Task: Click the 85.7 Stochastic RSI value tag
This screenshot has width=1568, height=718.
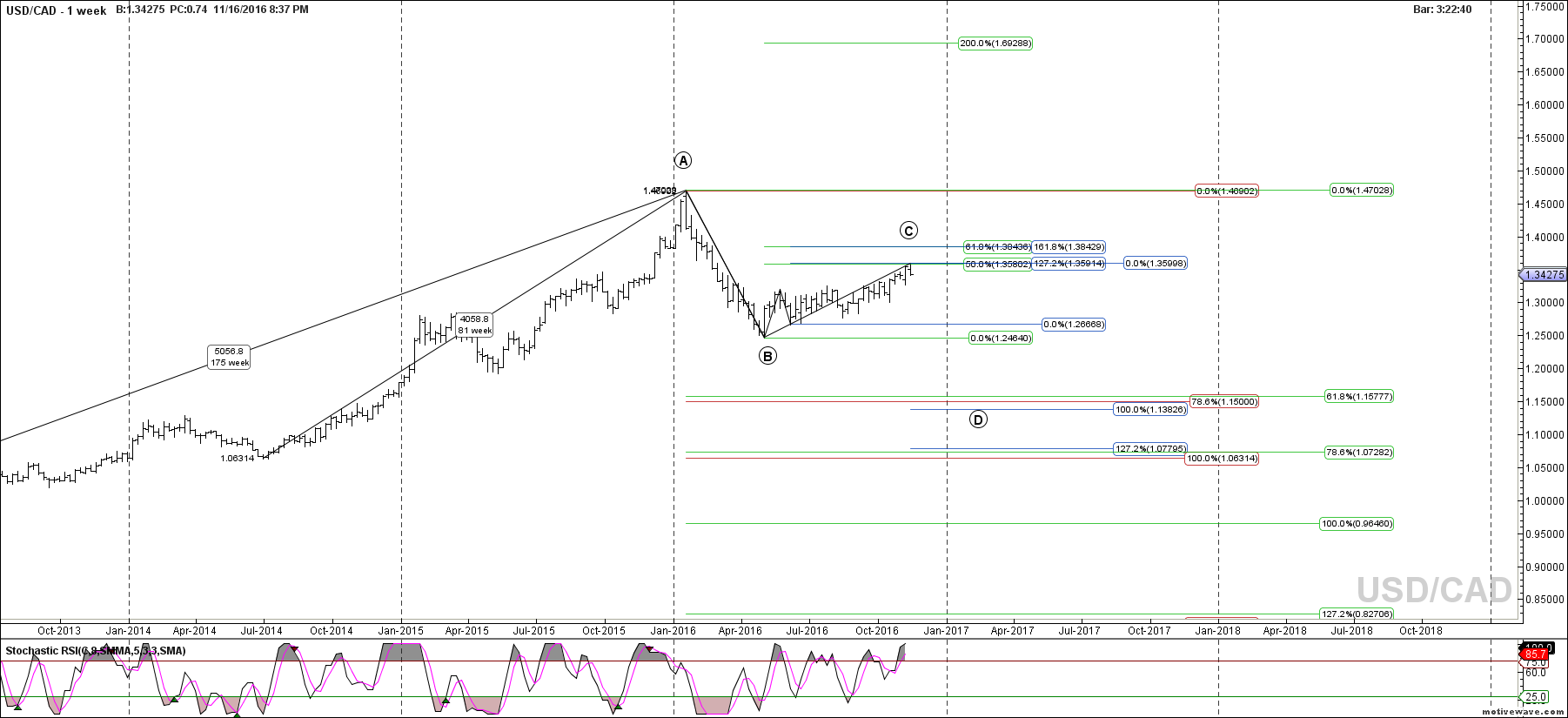Action: click(1536, 654)
